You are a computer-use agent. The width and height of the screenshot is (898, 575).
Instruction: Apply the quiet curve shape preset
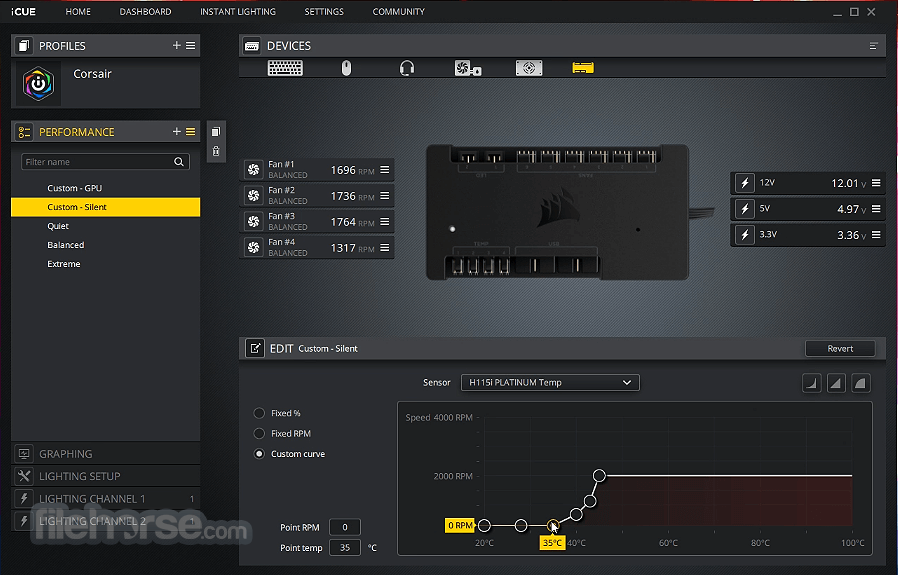tap(812, 383)
